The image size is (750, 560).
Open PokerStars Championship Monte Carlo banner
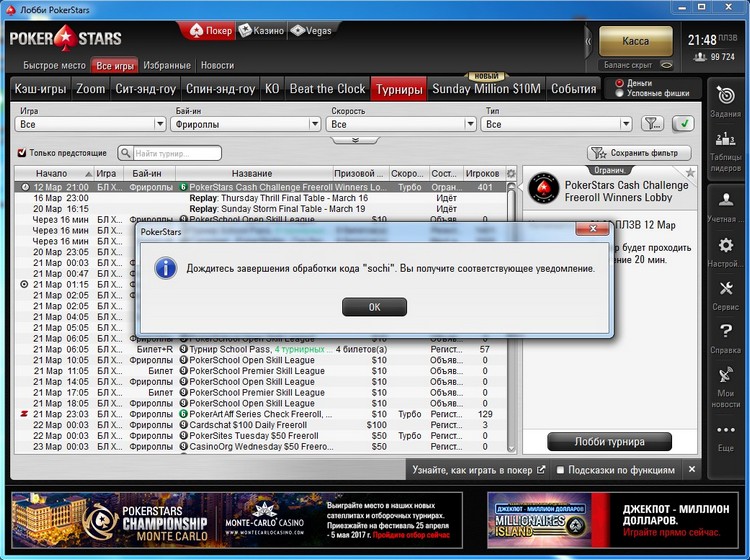click(x=237, y=520)
